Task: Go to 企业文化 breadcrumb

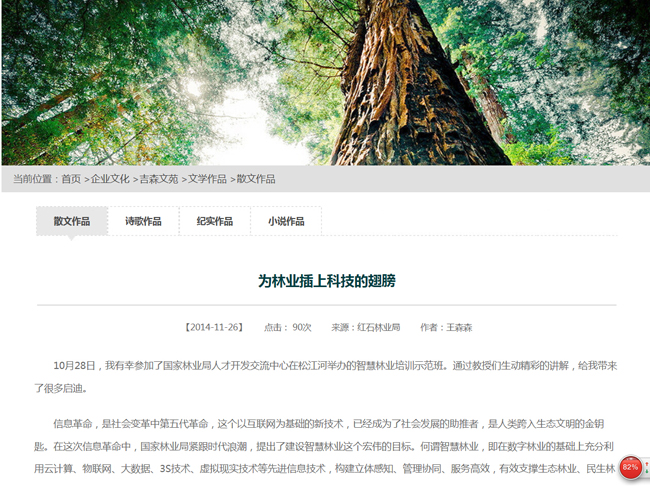Action: [x=110, y=179]
